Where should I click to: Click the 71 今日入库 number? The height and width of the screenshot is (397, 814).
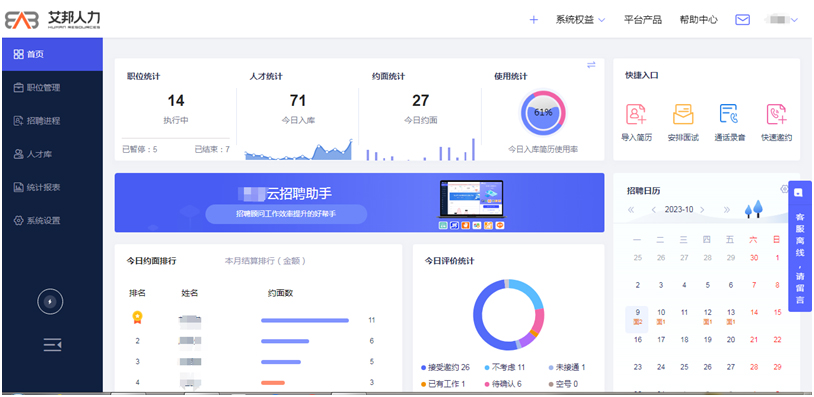(x=297, y=101)
